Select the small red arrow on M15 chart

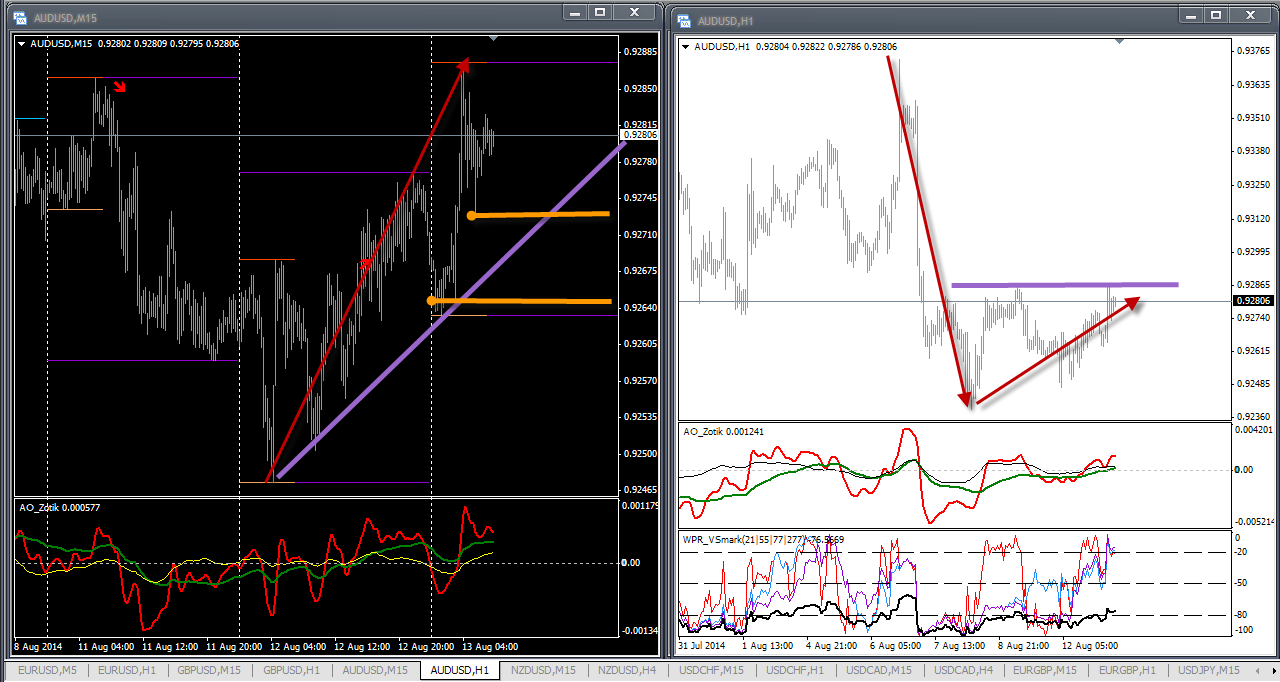[119, 87]
